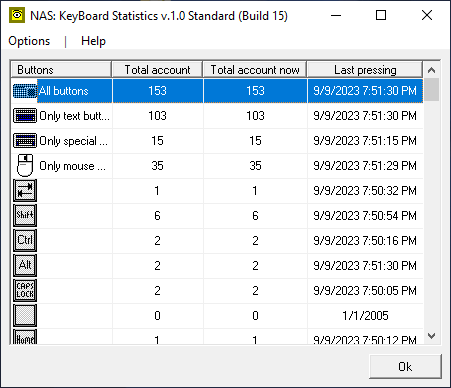Click the Last pressing column header

pos(365,70)
